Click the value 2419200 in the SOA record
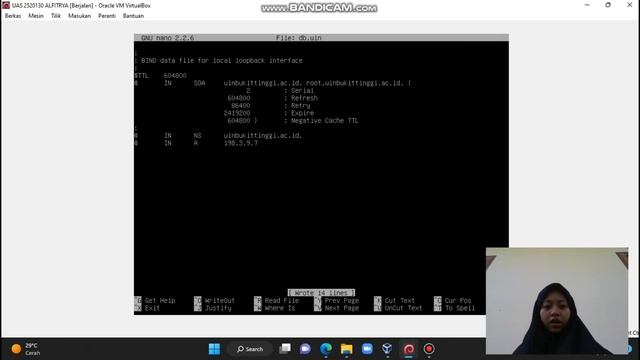The height and width of the screenshot is (360, 640). coord(237,113)
